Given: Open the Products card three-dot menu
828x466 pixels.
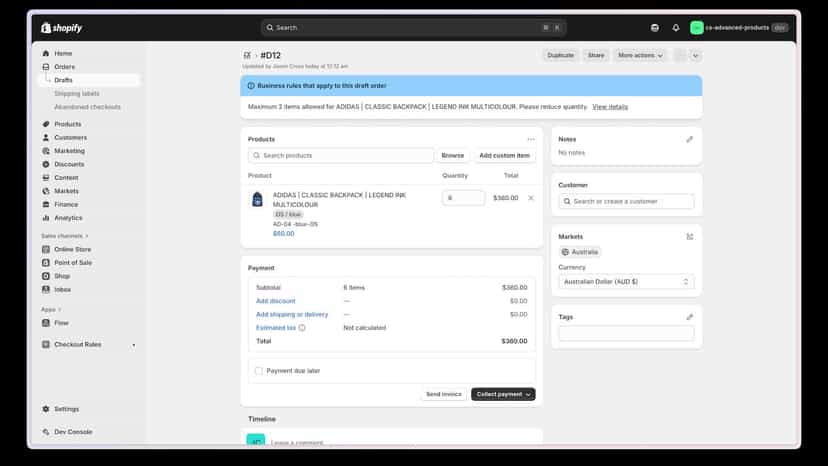Looking at the screenshot, I should point(531,139).
